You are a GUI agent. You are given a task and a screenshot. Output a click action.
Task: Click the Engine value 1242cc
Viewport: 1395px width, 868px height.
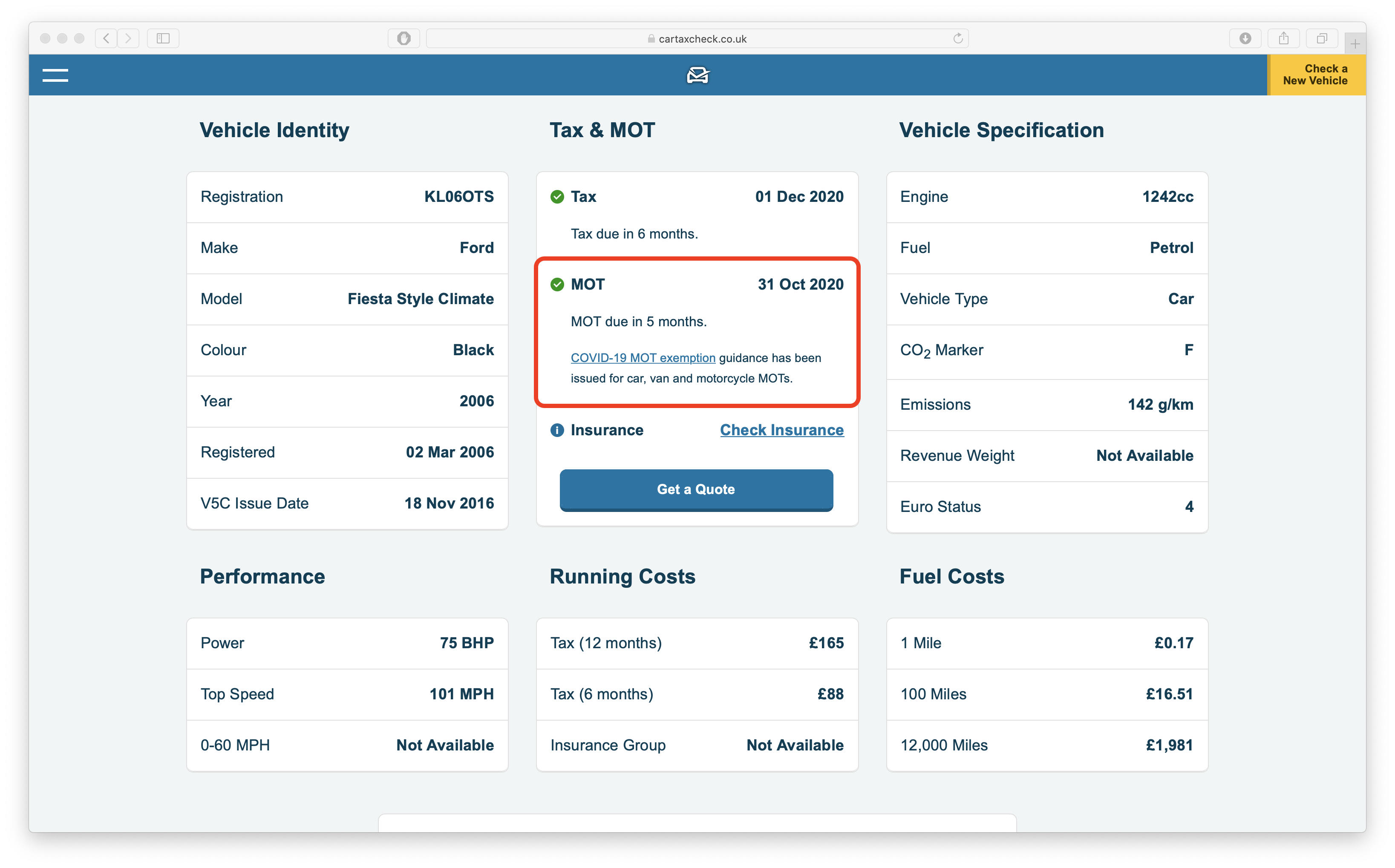(1167, 197)
